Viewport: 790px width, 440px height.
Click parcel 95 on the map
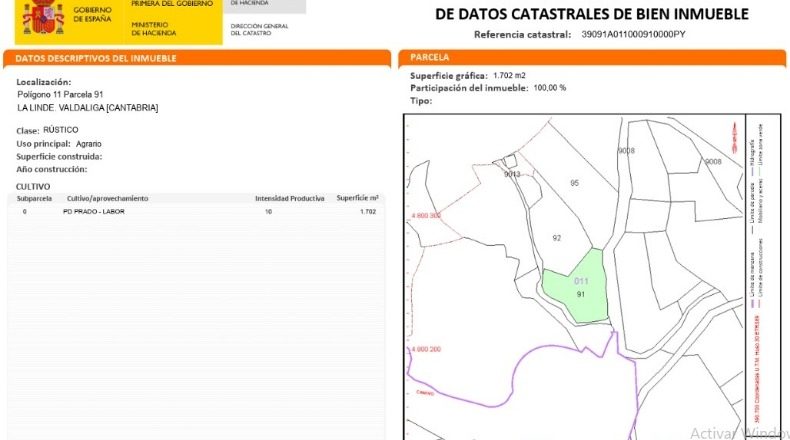574,183
